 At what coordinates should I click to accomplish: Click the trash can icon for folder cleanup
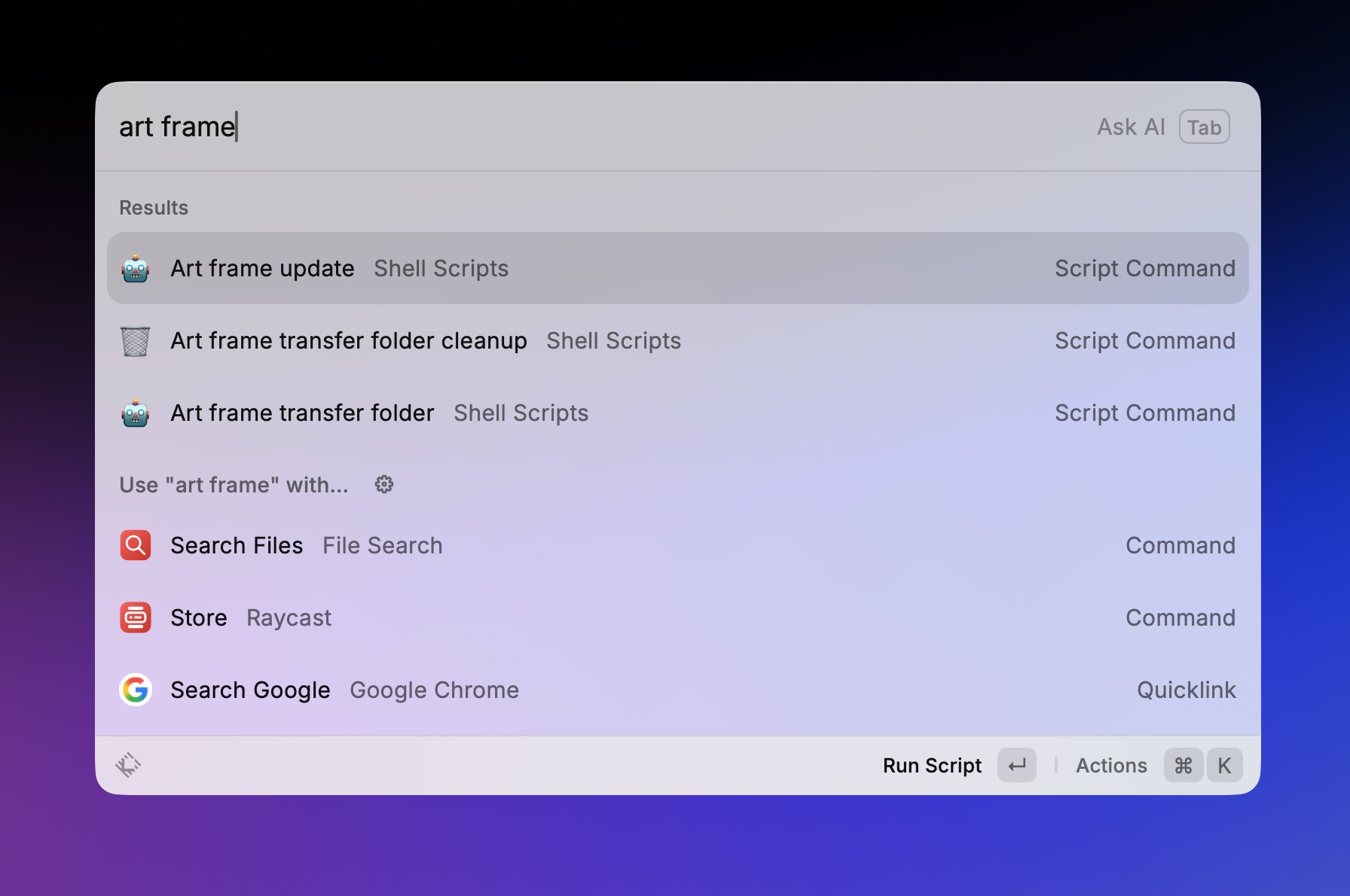click(x=136, y=341)
